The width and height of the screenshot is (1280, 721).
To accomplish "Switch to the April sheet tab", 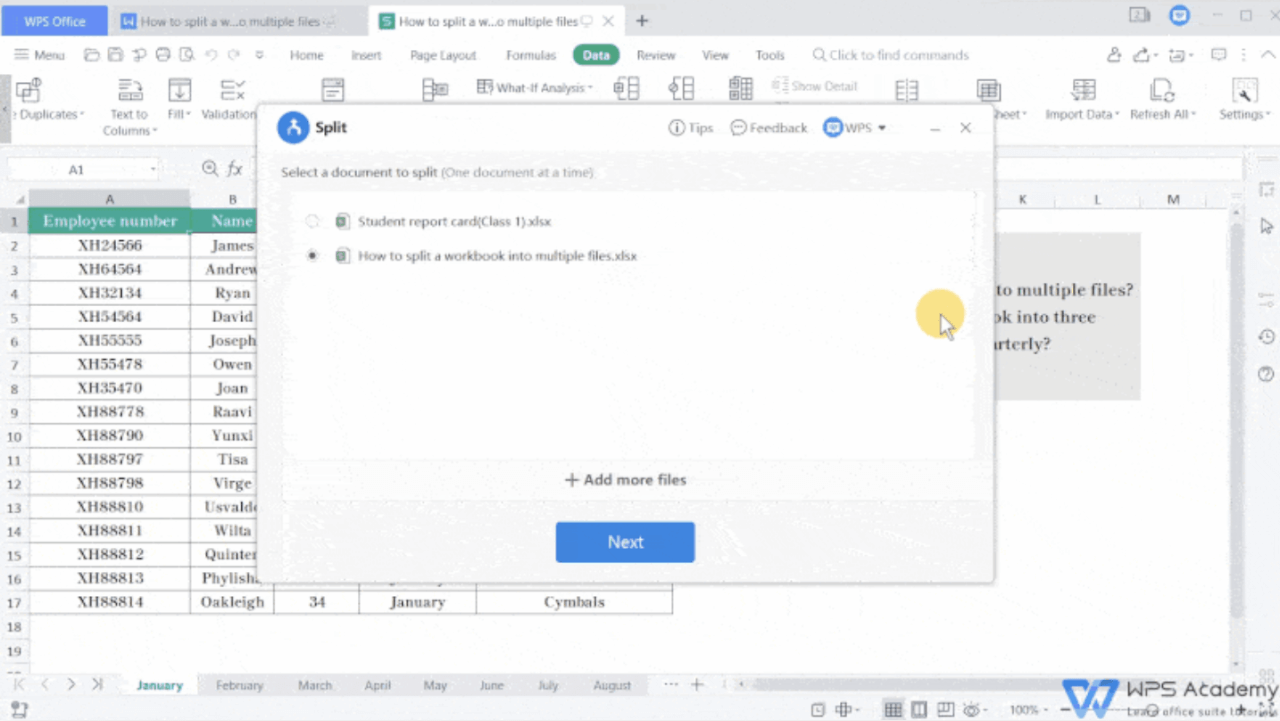I will tap(378, 685).
